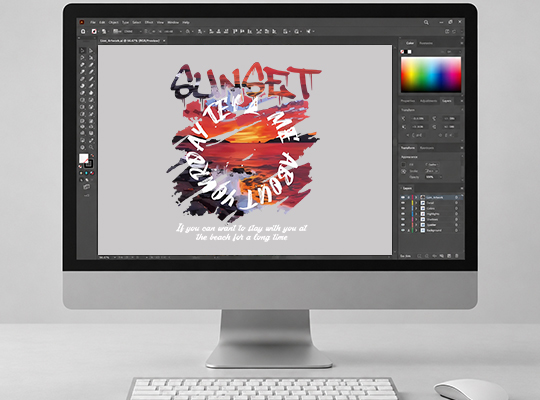Screen dimensions: 540x400
Task: Click the Opacity value field
Action: pyautogui.click(x=431, y=177)
